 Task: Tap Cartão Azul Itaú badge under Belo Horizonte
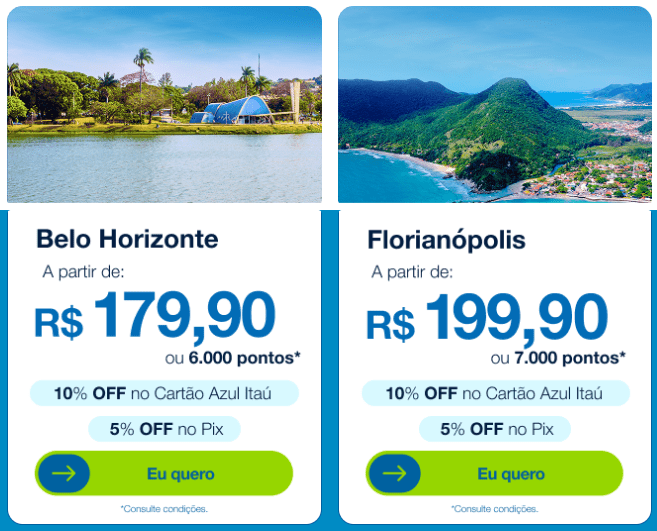point(164,393)
